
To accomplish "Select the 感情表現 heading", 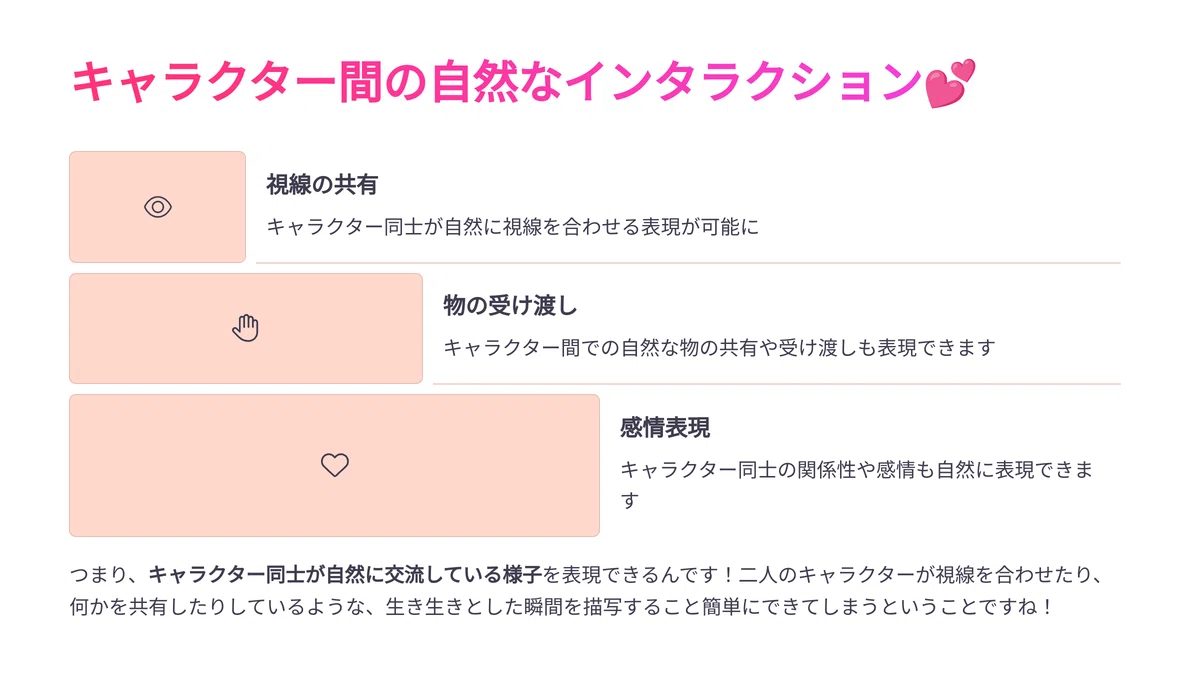I will 665,428.
